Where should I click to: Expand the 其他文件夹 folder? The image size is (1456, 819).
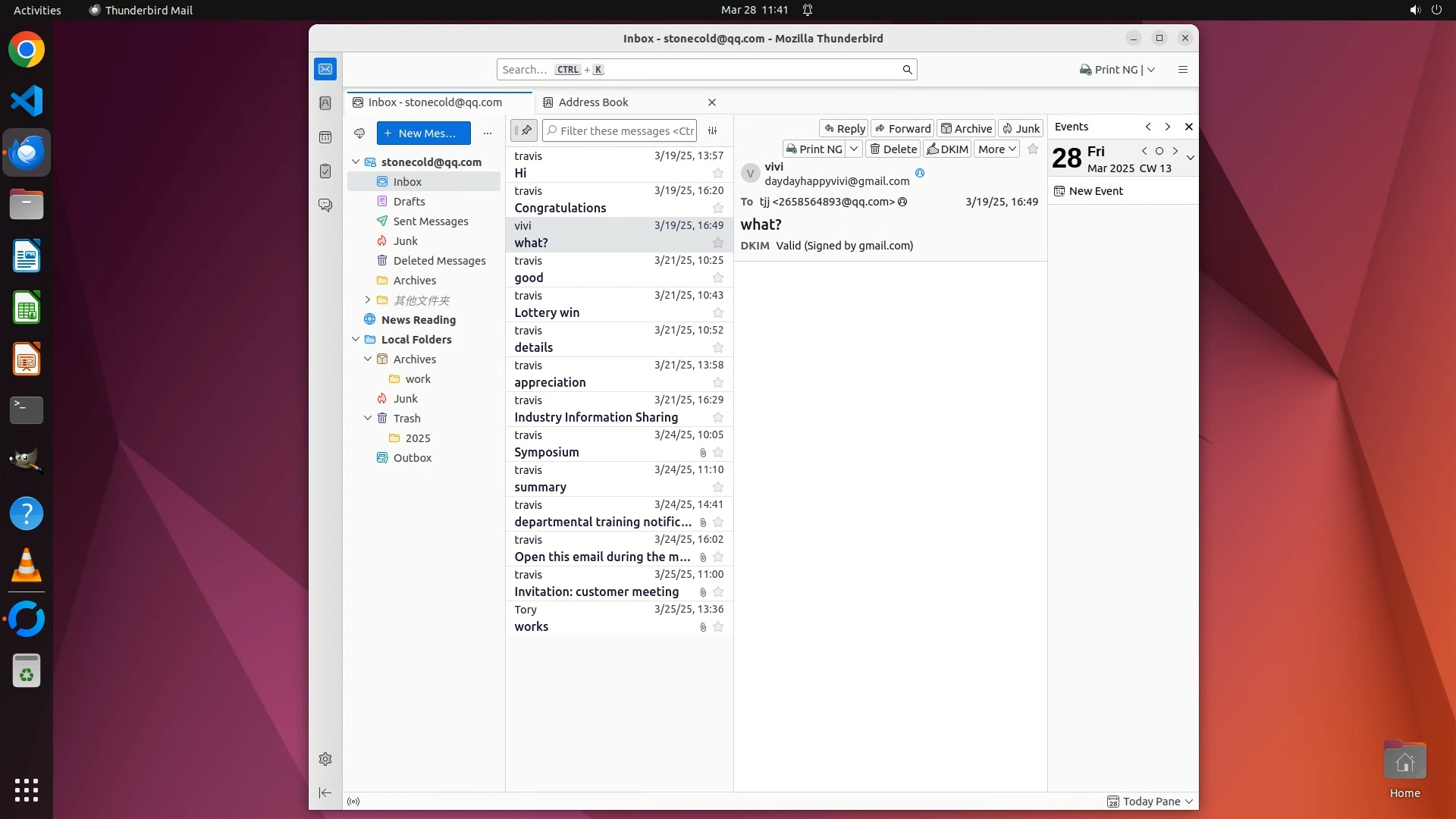(368, 300)
